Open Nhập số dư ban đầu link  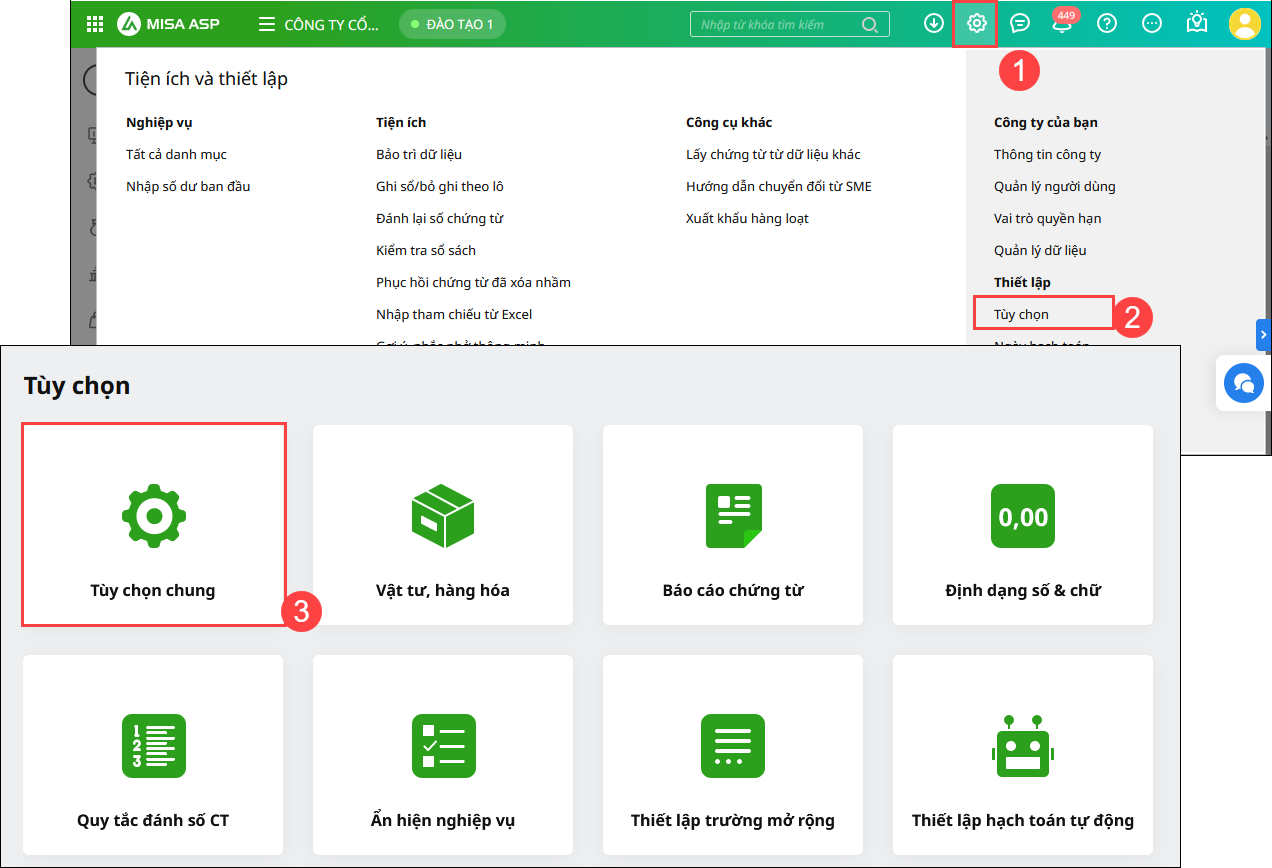[188, 186]
